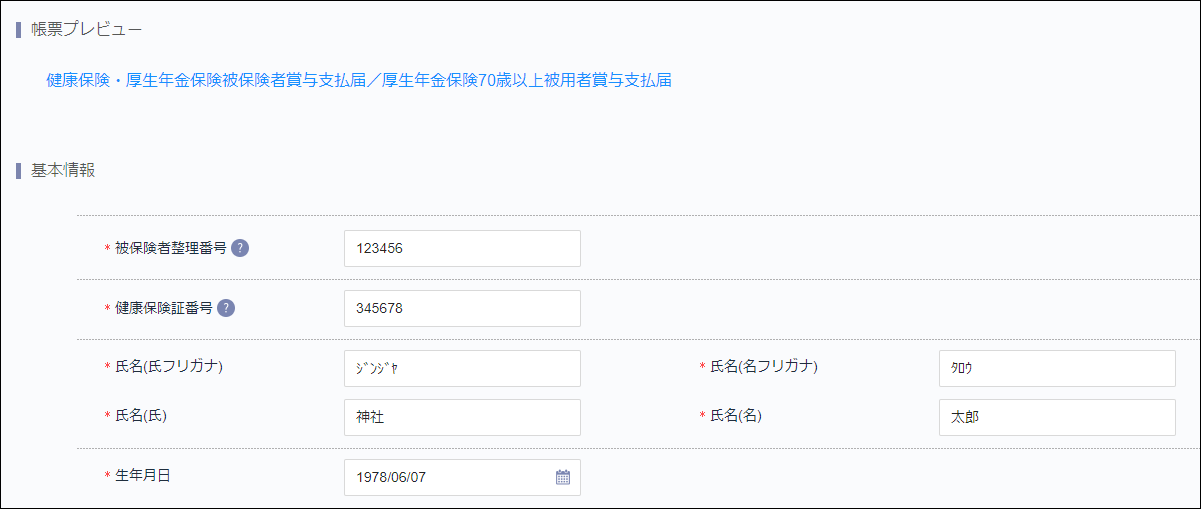Edit the 氏名(氏) field containing 神社
Viewport: 1201px width, 509px height.
[x=462, y=417]
